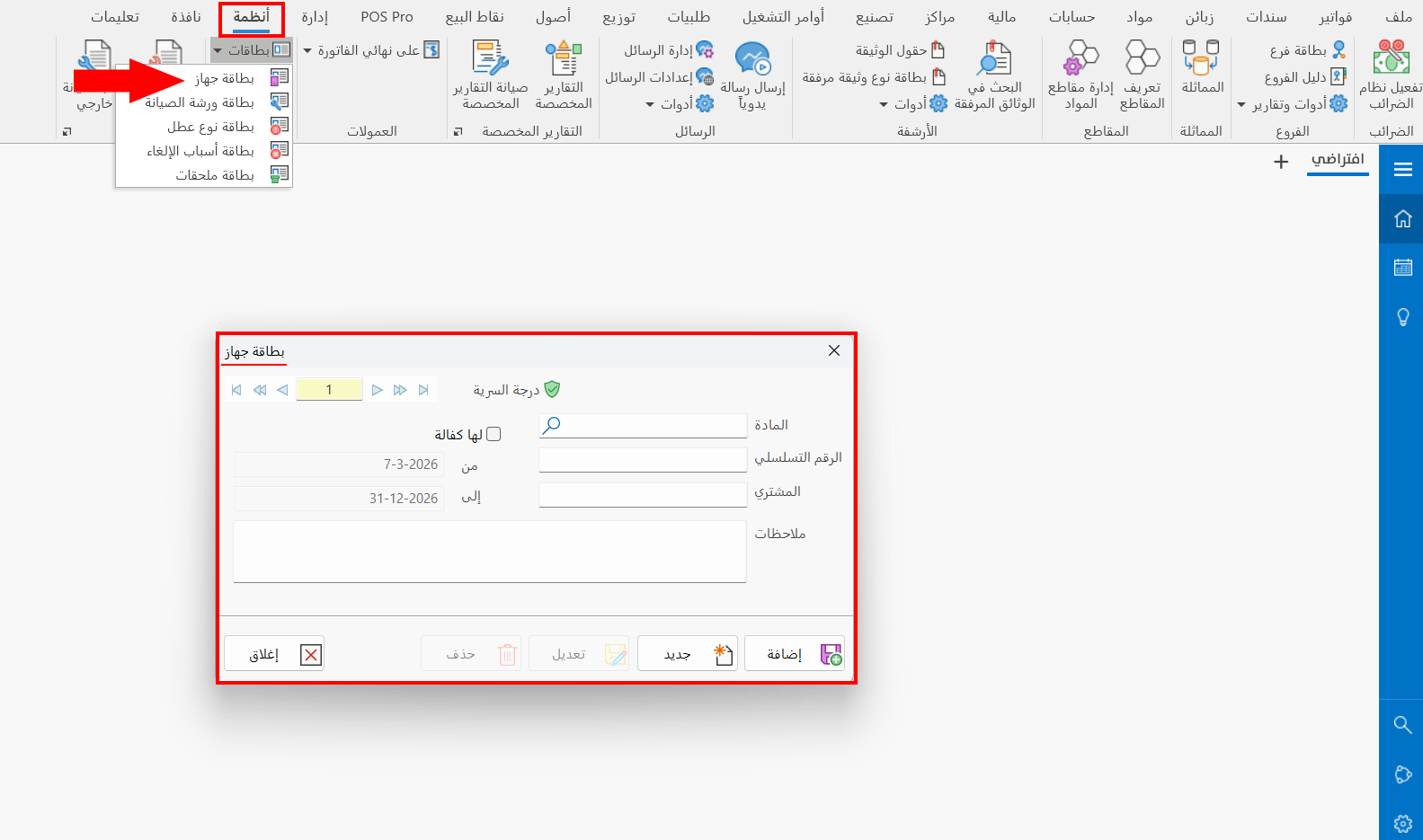The image size is (1423, 840).
Task: Click the جديد button
Action: 688,654
